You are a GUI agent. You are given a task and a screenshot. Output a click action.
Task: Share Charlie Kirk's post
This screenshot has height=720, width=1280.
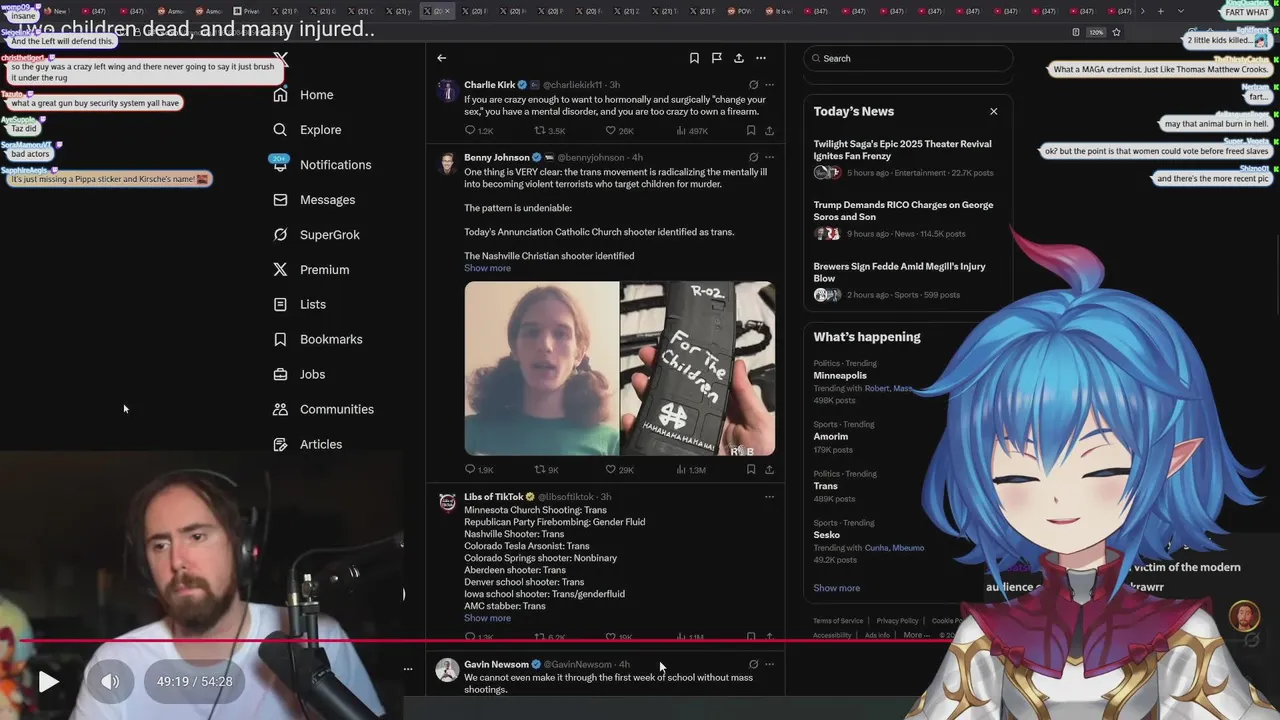click(769, 131)
